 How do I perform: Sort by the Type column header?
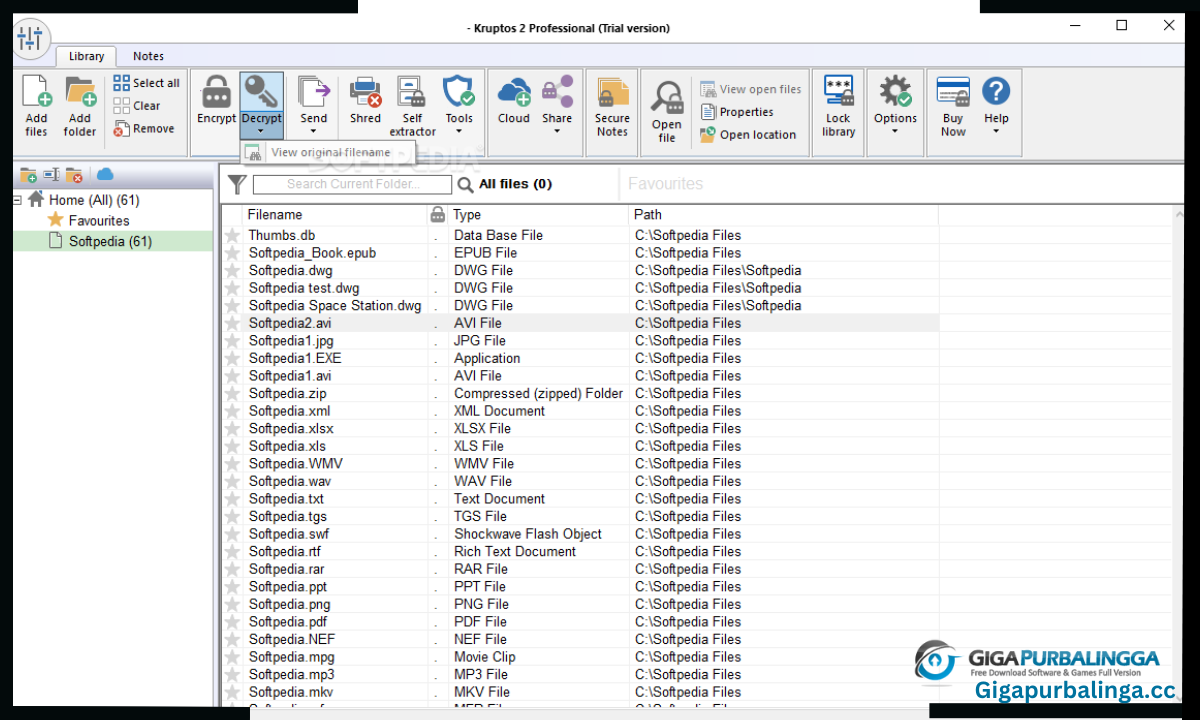[x=538, y=214]
